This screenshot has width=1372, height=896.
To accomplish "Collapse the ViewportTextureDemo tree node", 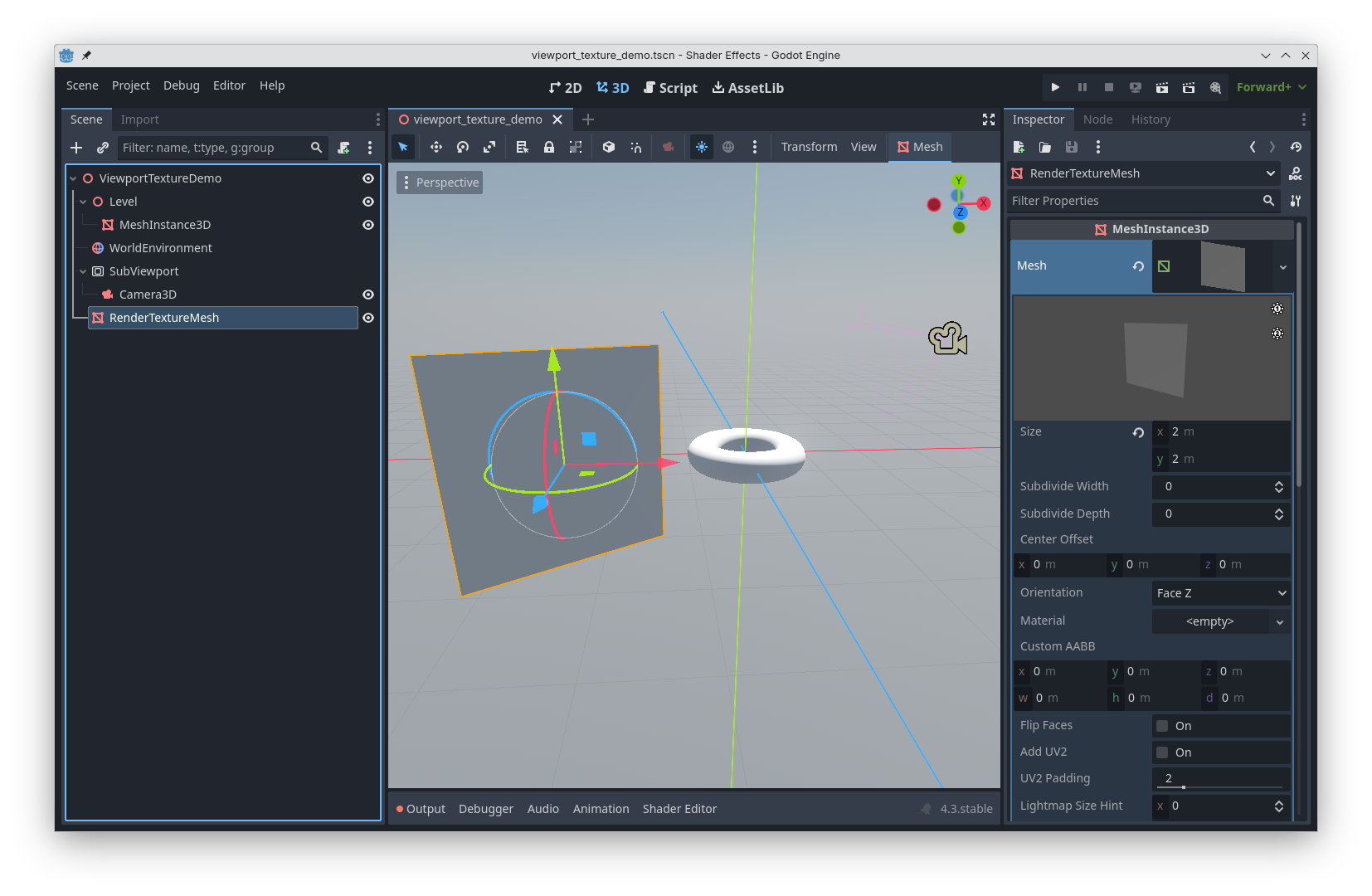I will 73,178.
